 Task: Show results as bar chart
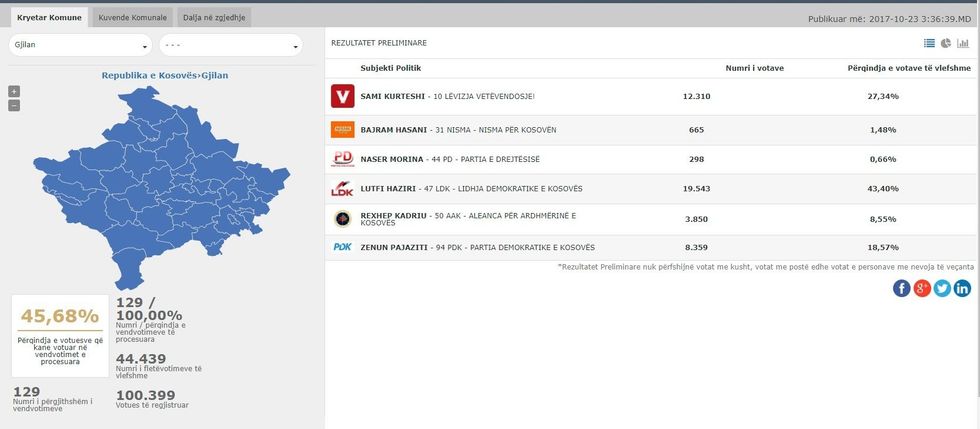963,43
